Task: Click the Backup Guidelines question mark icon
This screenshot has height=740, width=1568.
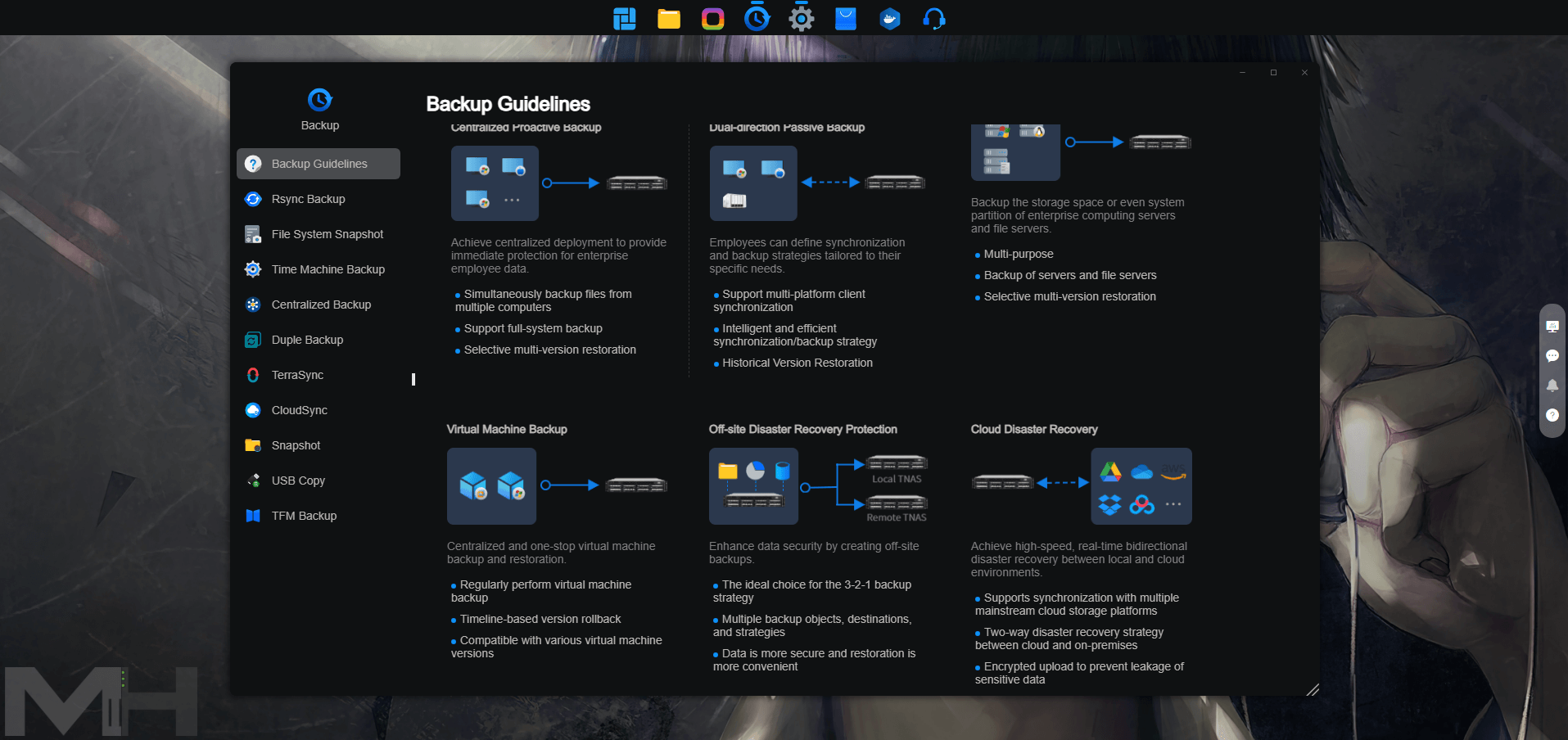Action: [x=253, y=164]
